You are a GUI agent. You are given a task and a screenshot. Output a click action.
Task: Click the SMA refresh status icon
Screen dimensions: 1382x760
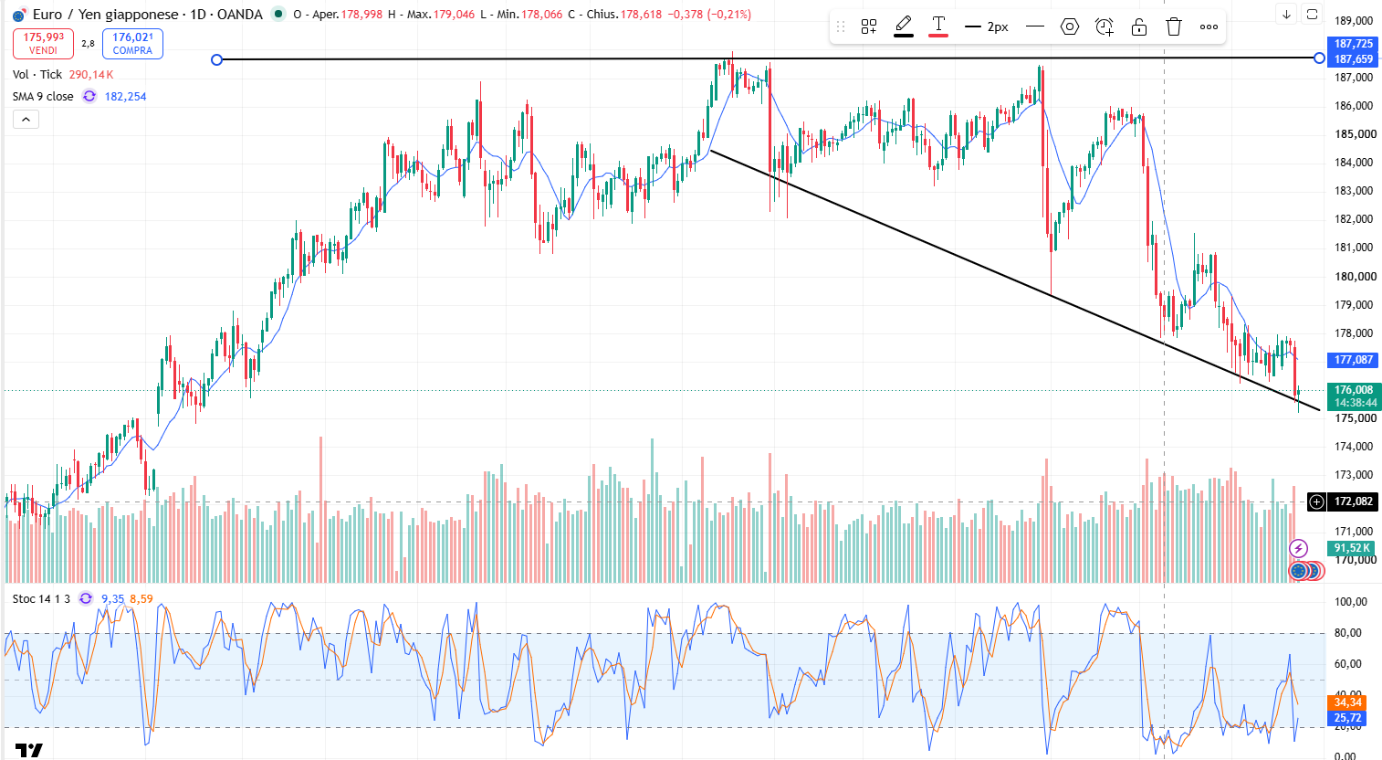tap(89, 96)
